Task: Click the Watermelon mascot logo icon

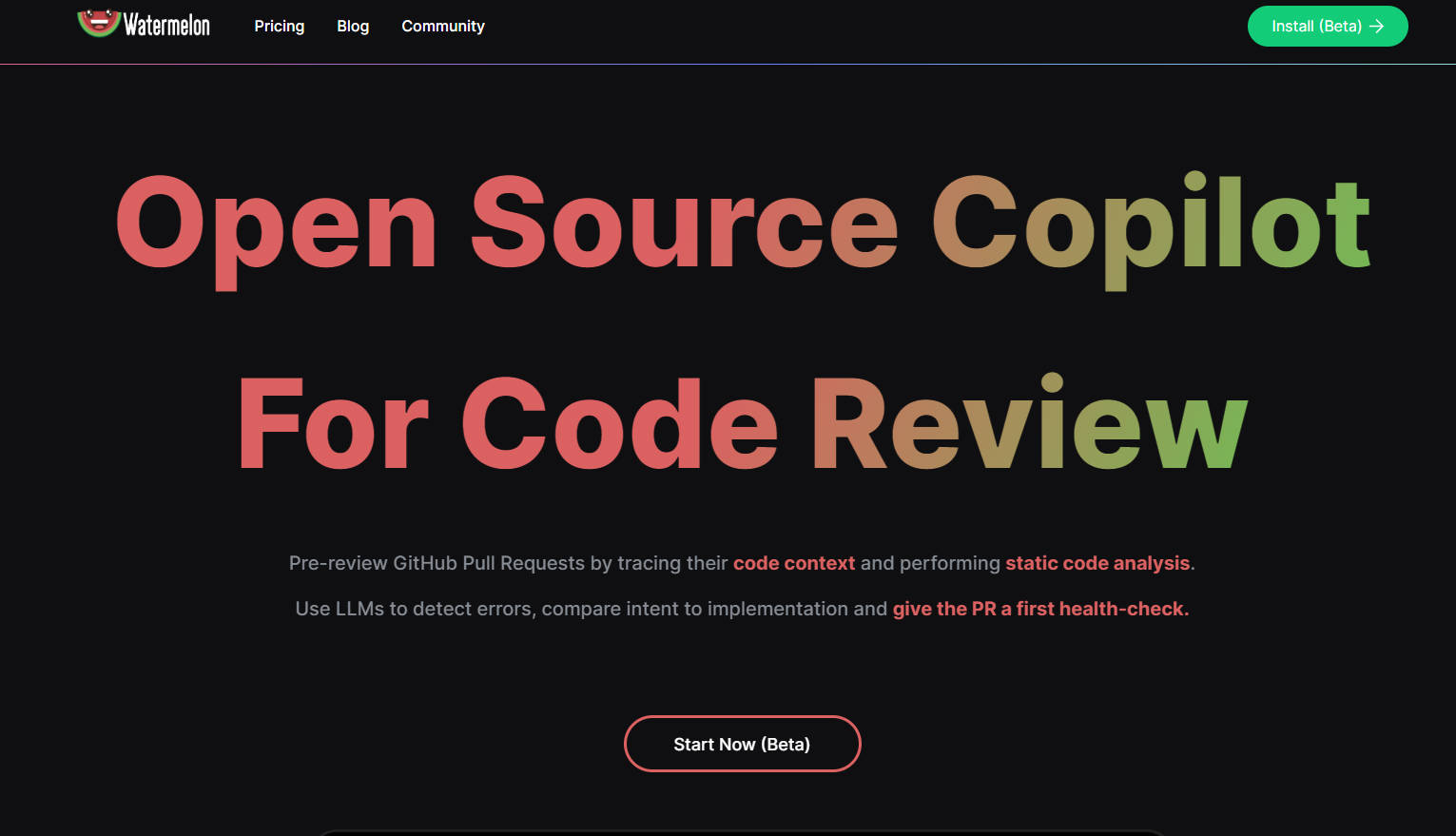Action: click(98, 23)
